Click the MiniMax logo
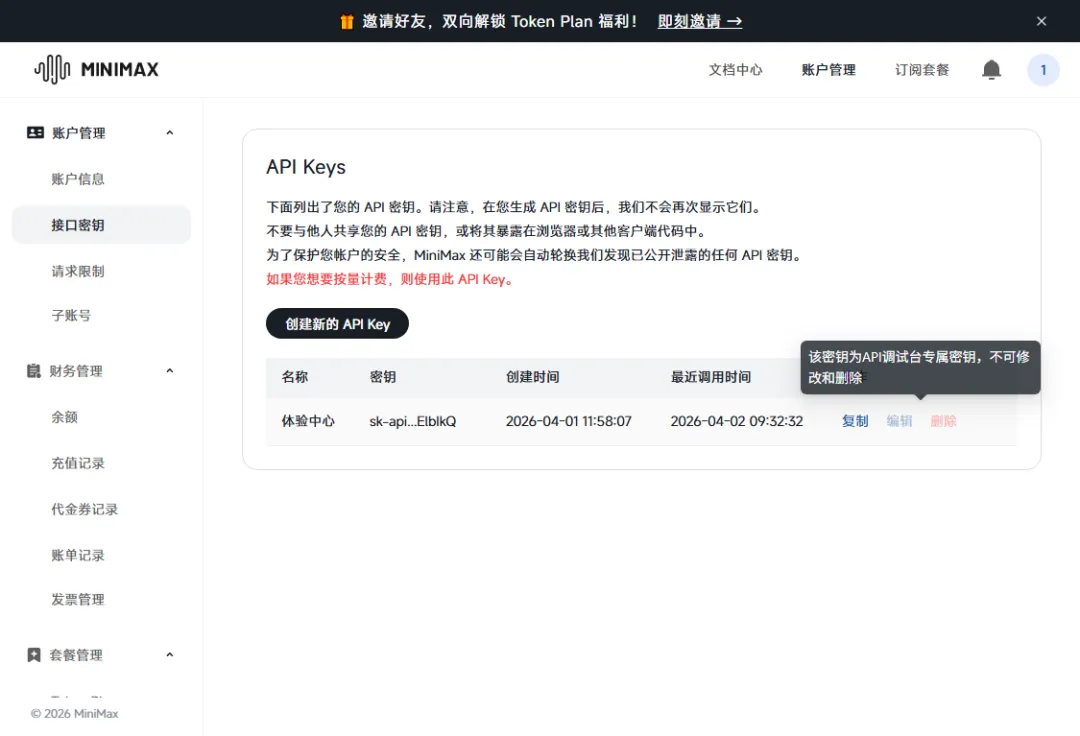Image resolution: width=1080 pixels, height=736 pixels. pos(96,70)
